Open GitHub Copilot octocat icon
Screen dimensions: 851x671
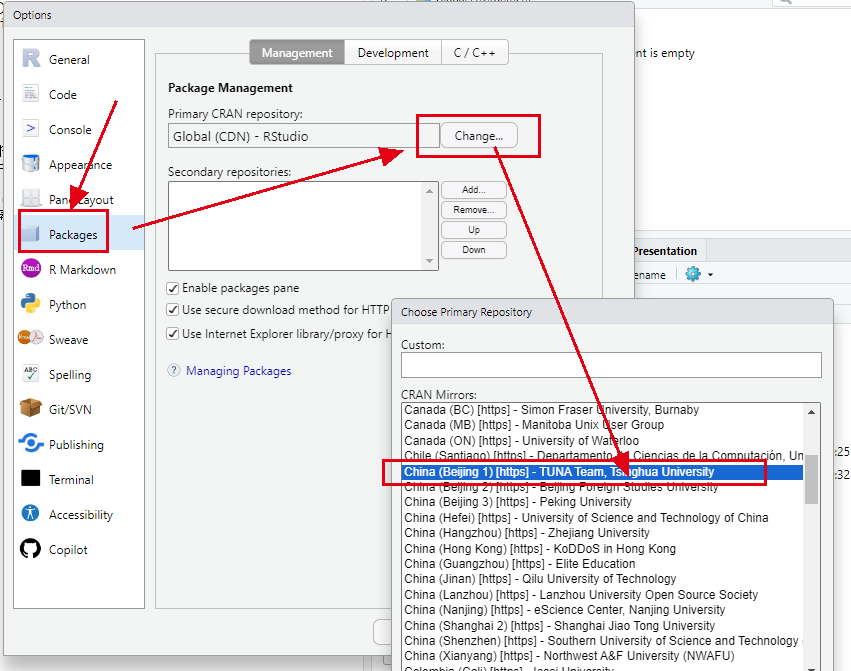click(x=31, y=548)
